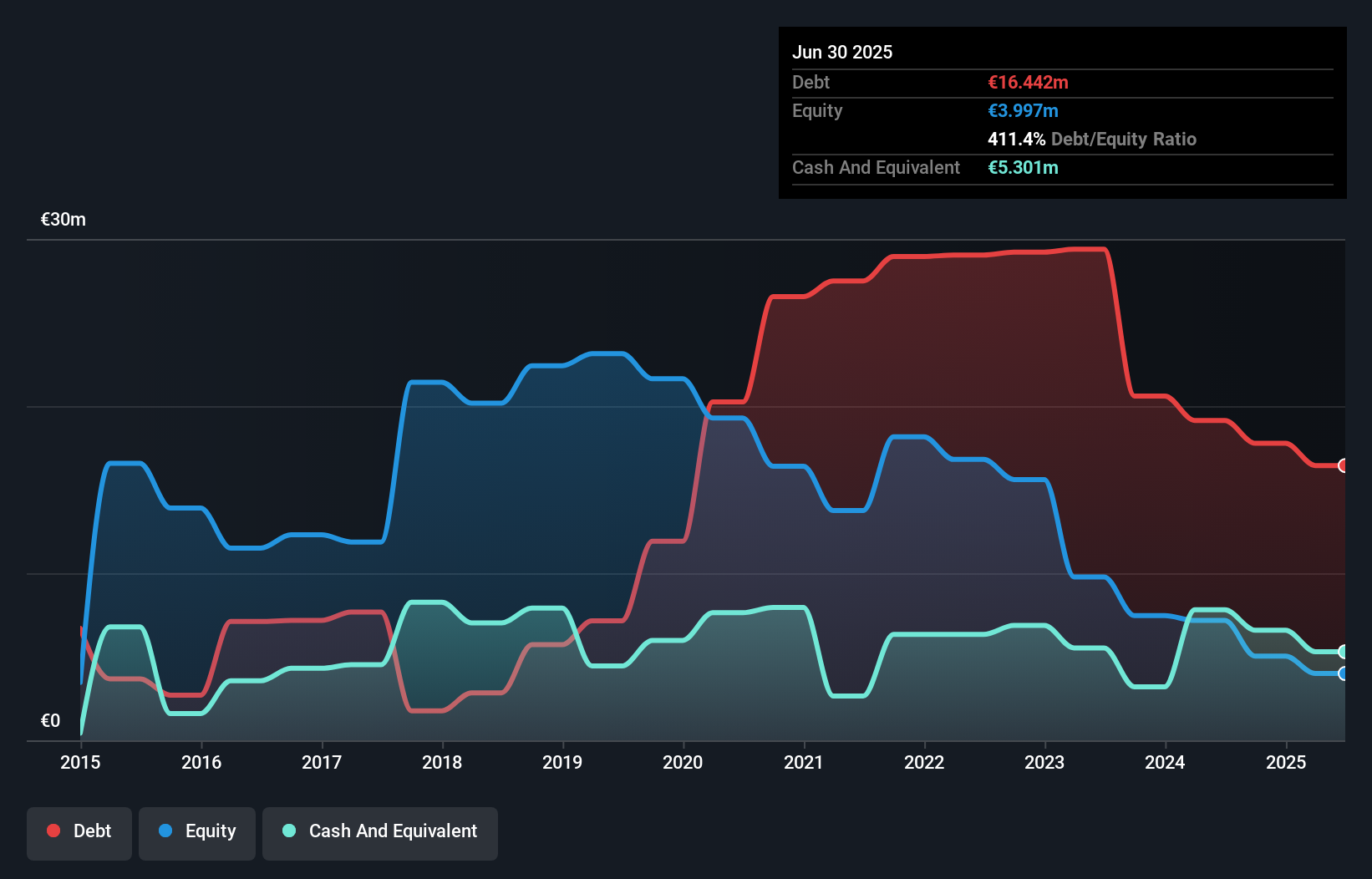This screenshot has height=879, width=1372.
Task: Click the red Debt legend dot
Action: 53,831
